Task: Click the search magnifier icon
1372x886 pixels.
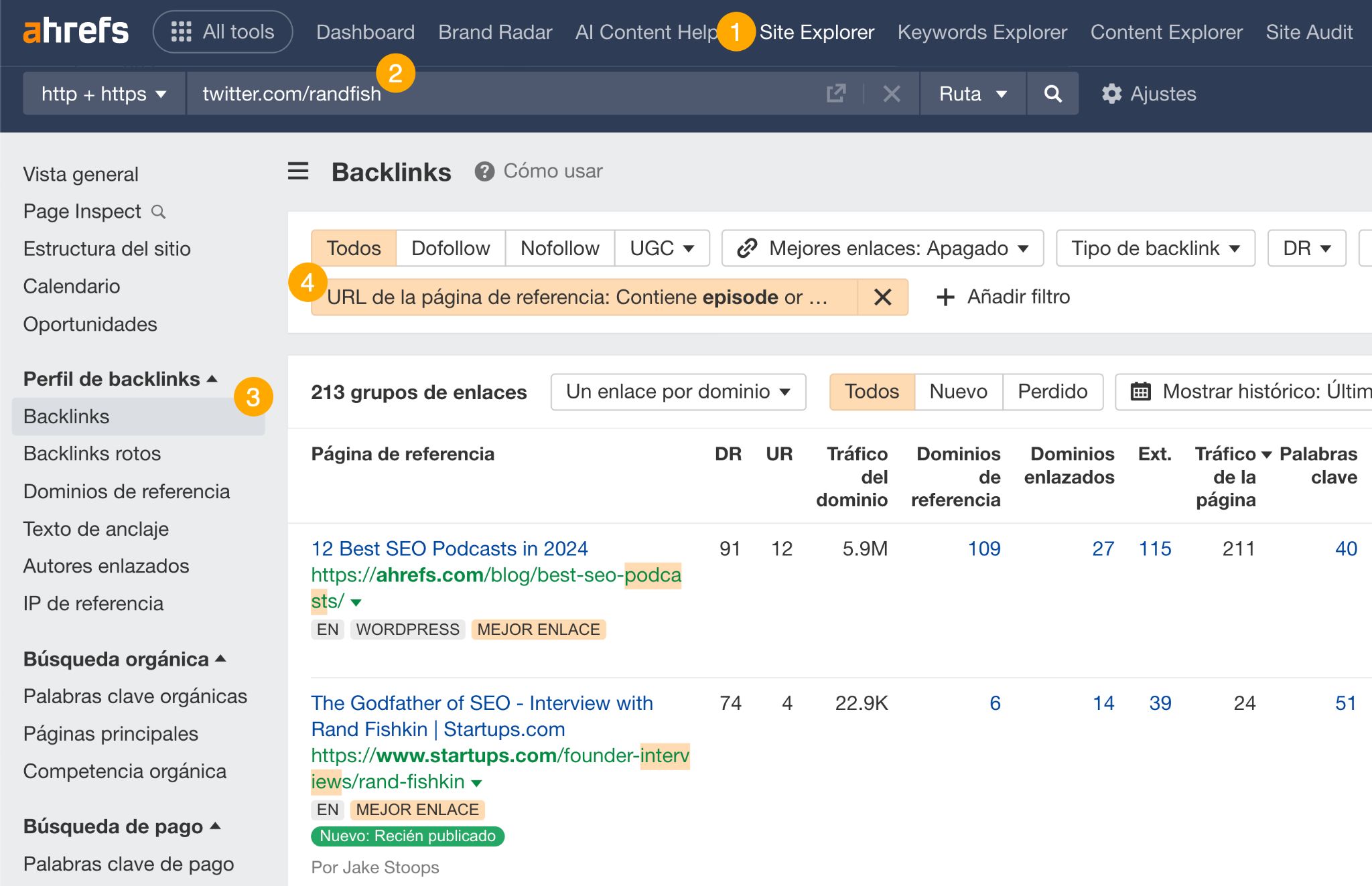Action: [x=1052, y=94]
